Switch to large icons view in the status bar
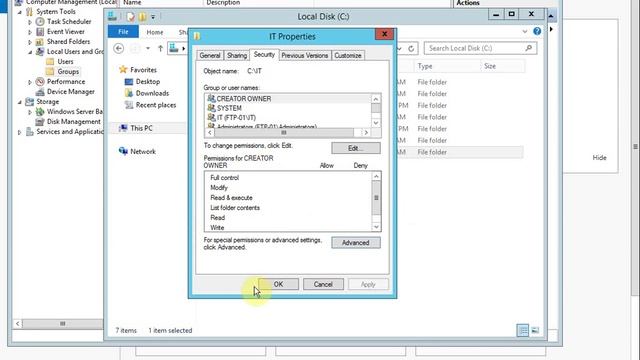This screenshot has height=360, width=640. coord(535,330)
